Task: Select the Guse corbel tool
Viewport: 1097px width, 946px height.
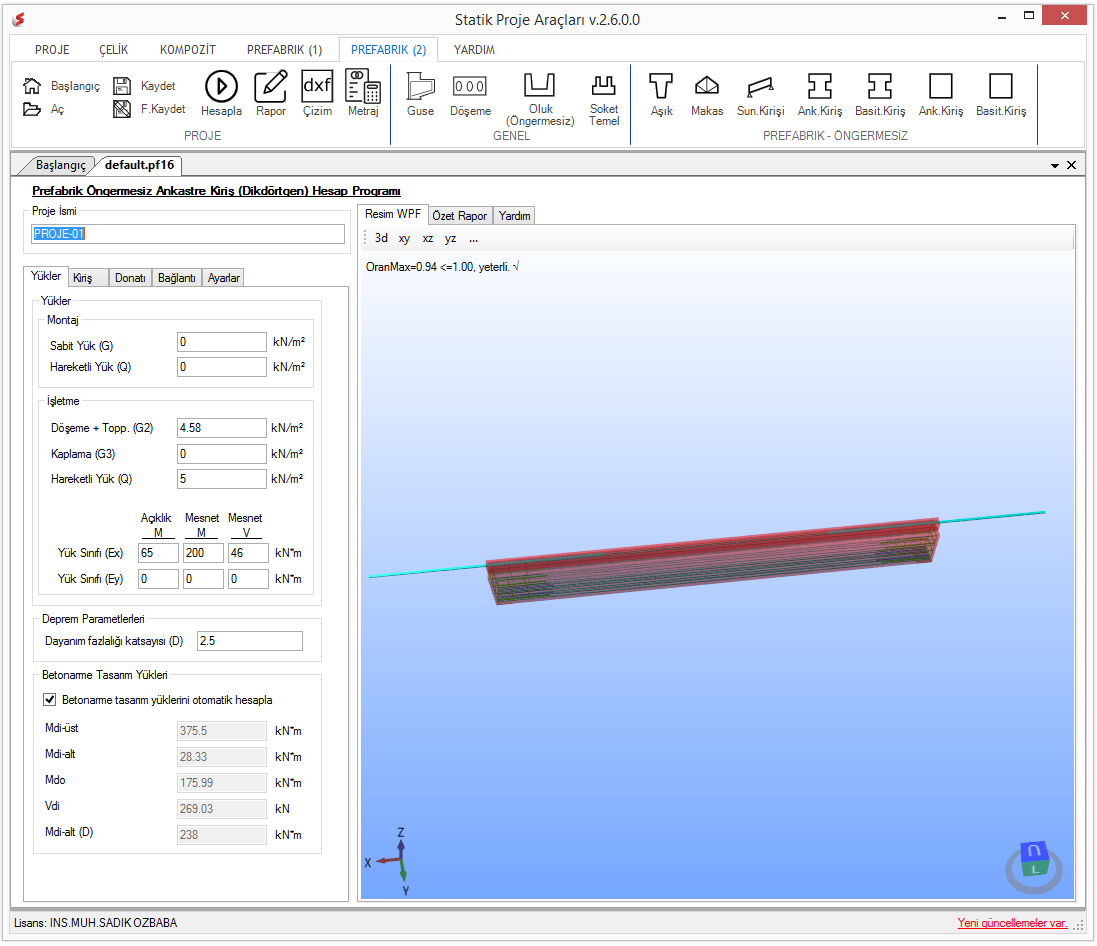Action: point(420,94)
